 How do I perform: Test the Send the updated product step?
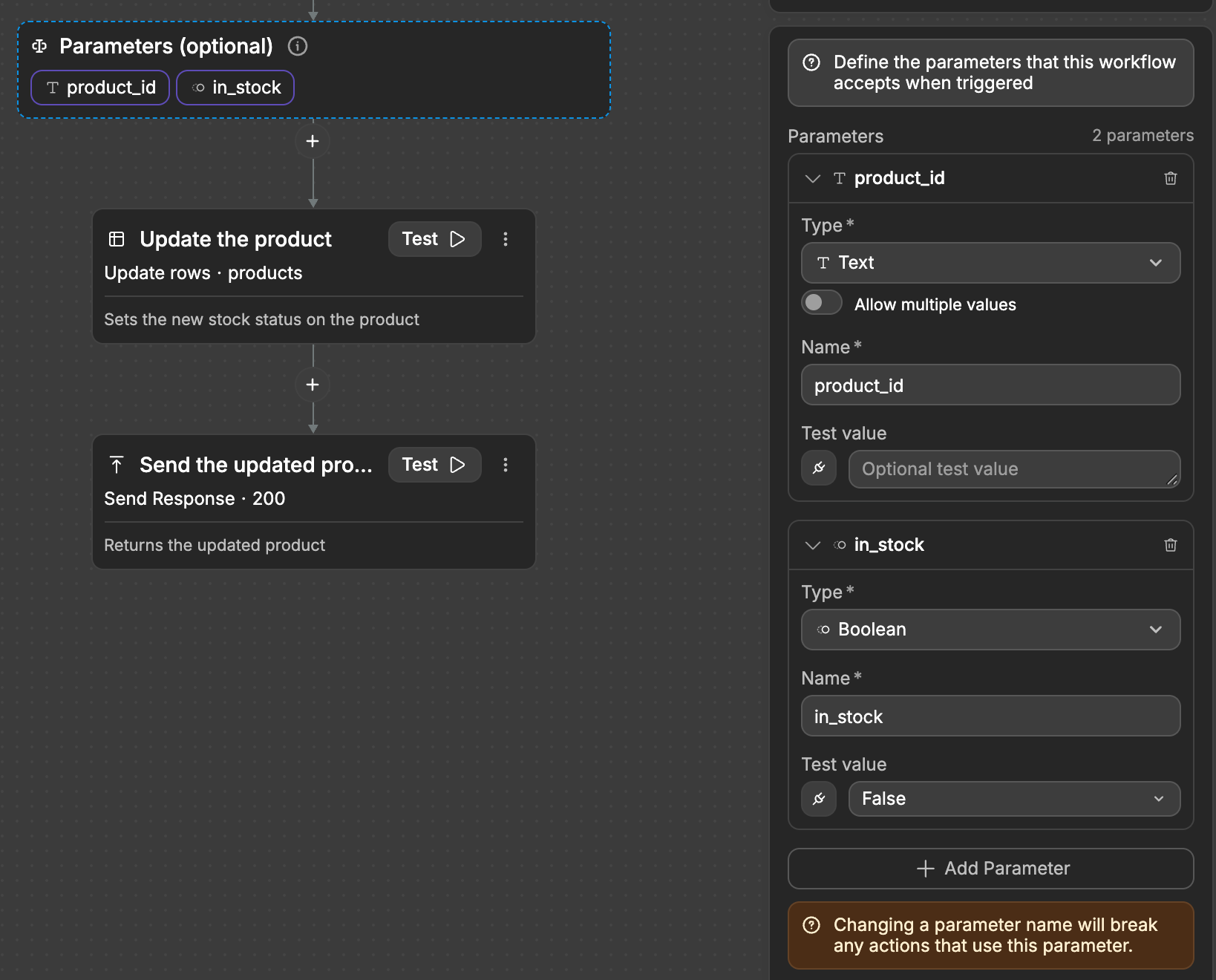434,465
